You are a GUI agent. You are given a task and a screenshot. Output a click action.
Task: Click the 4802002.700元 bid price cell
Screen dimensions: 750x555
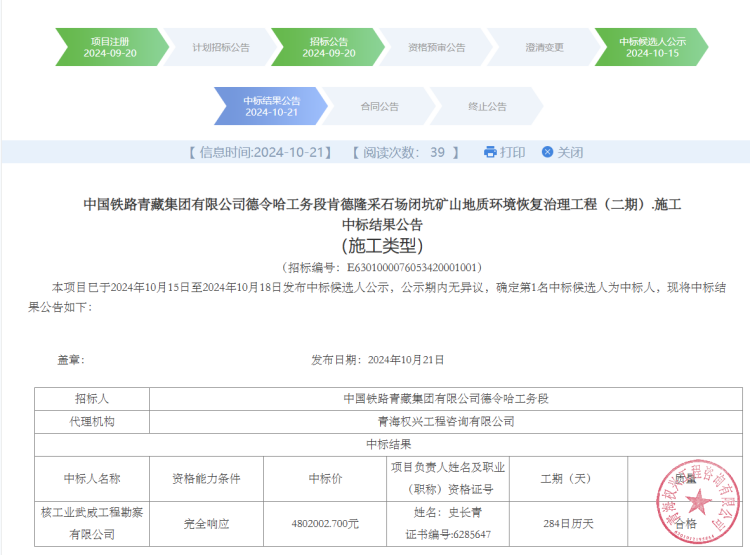click(x=325, y=523)
